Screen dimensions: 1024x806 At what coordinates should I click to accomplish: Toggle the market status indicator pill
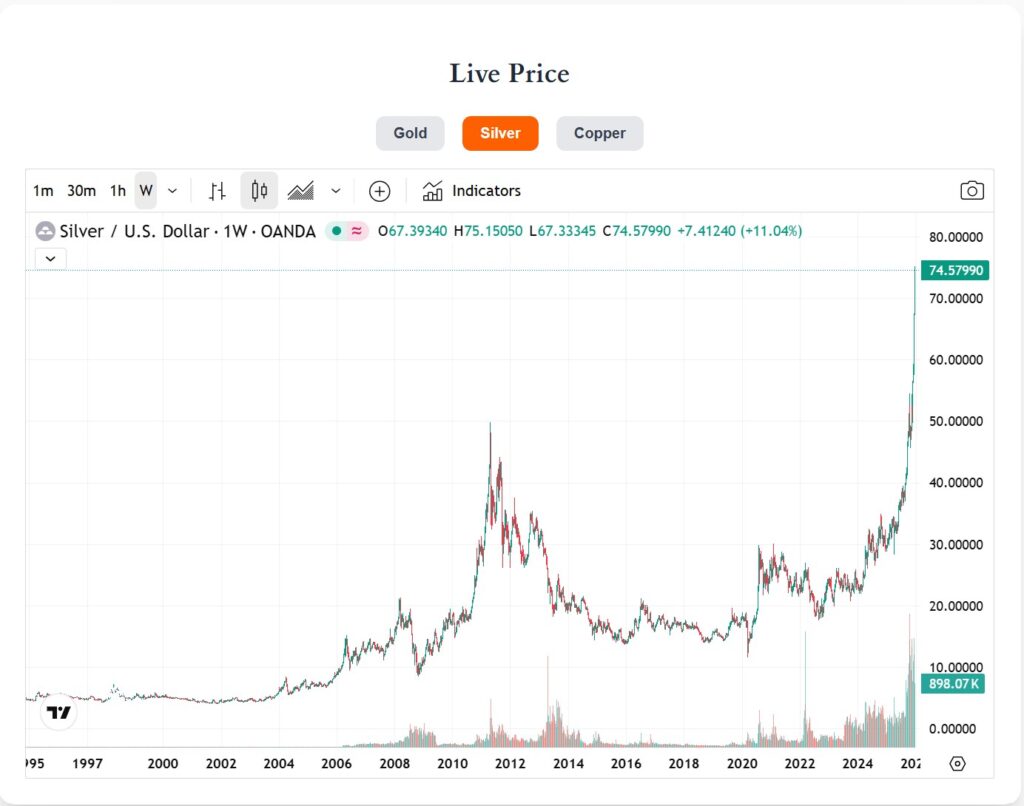point(347,231)
